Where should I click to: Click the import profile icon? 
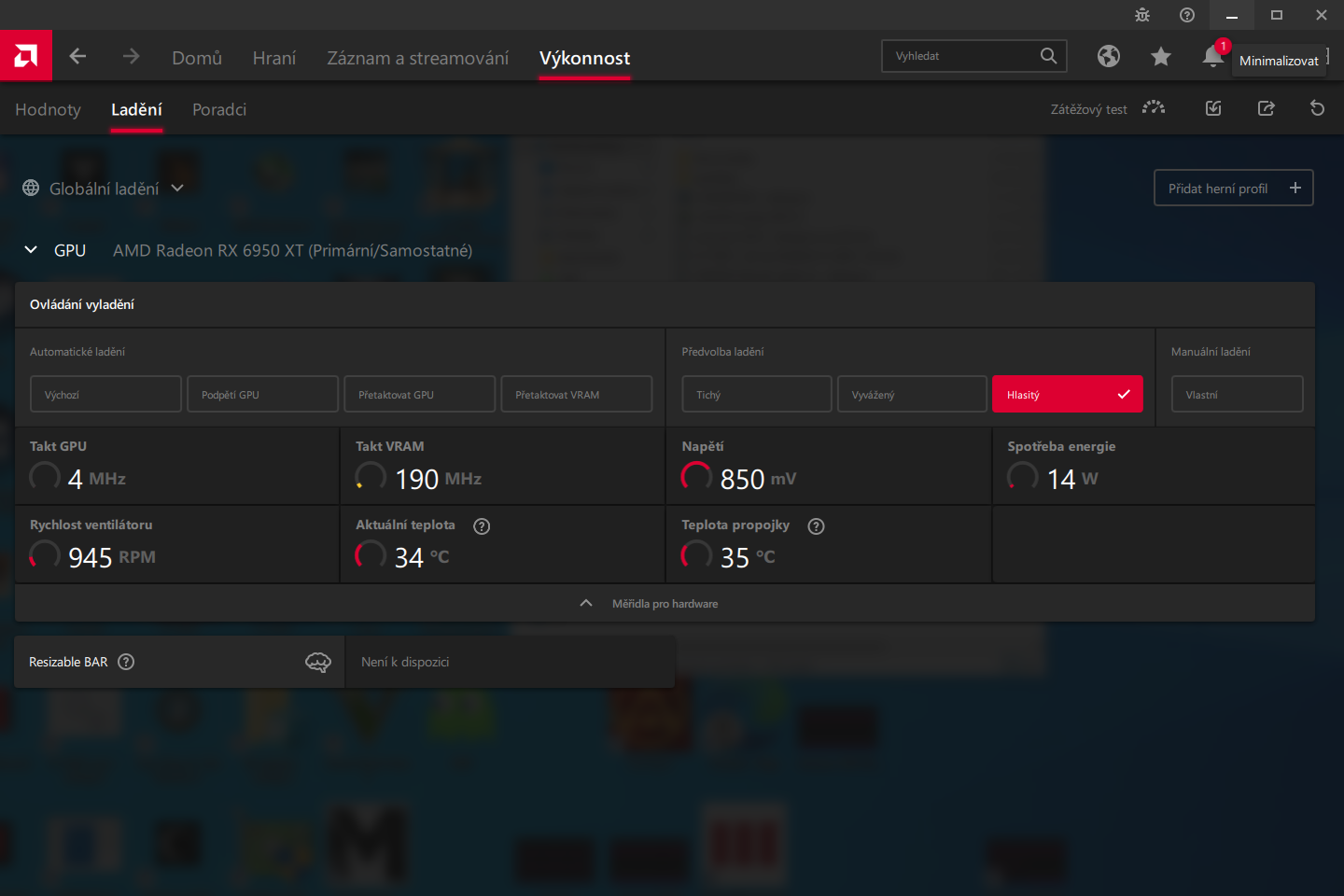1213,108
